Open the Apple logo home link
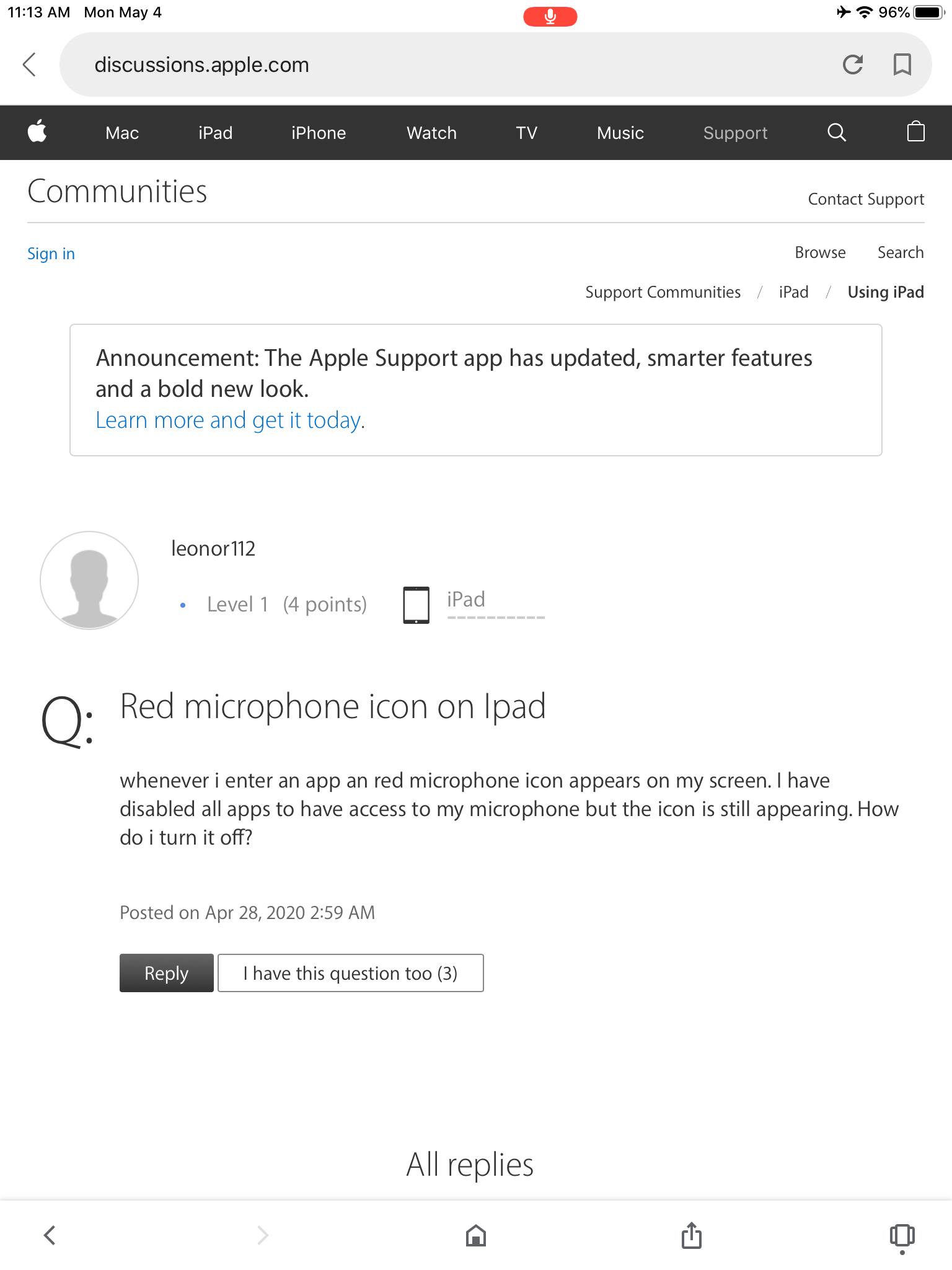Screen dimensions: 952x1270 (37, 131)
